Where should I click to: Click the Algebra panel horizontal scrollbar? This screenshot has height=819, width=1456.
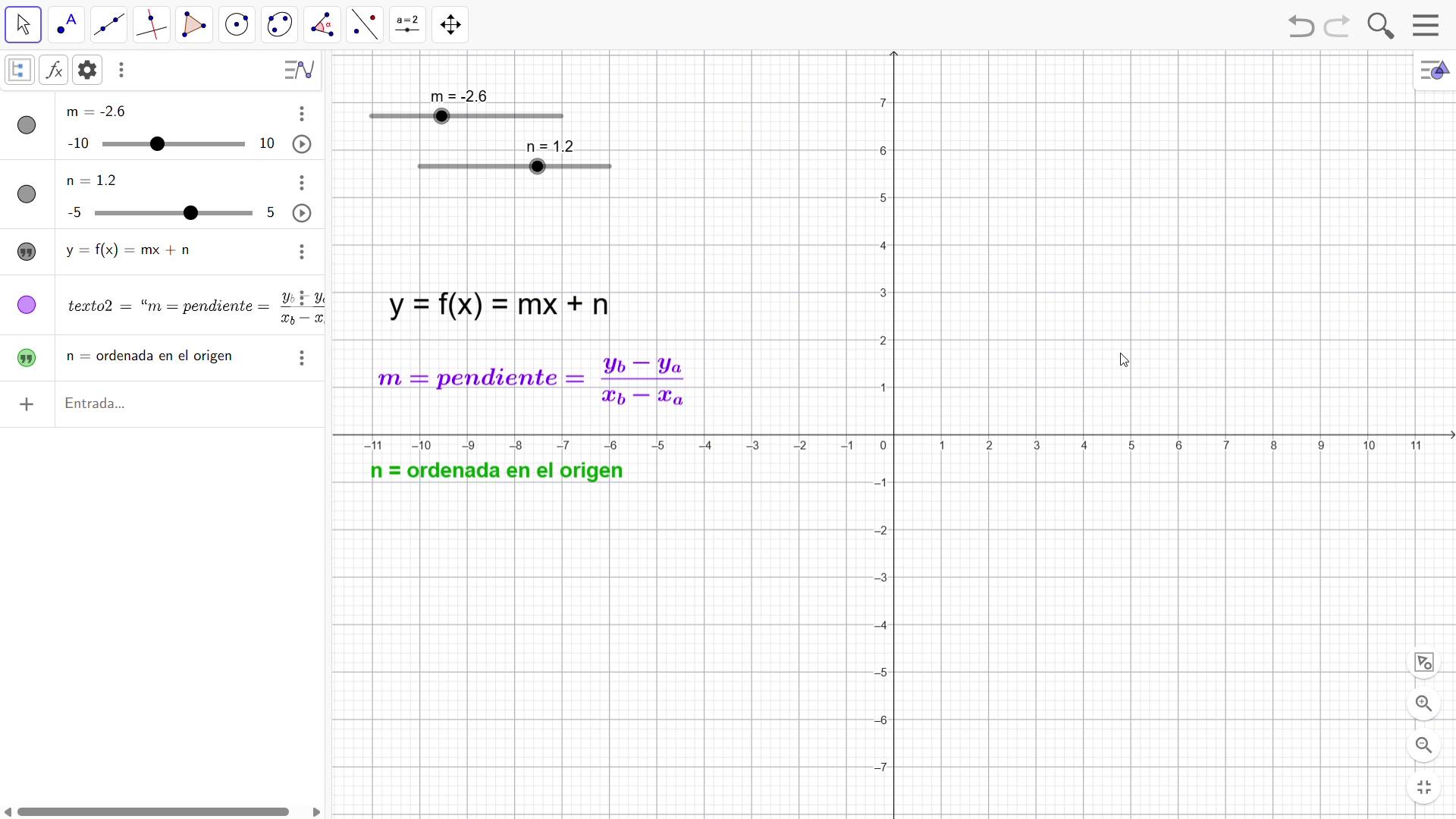click(152, 812)
